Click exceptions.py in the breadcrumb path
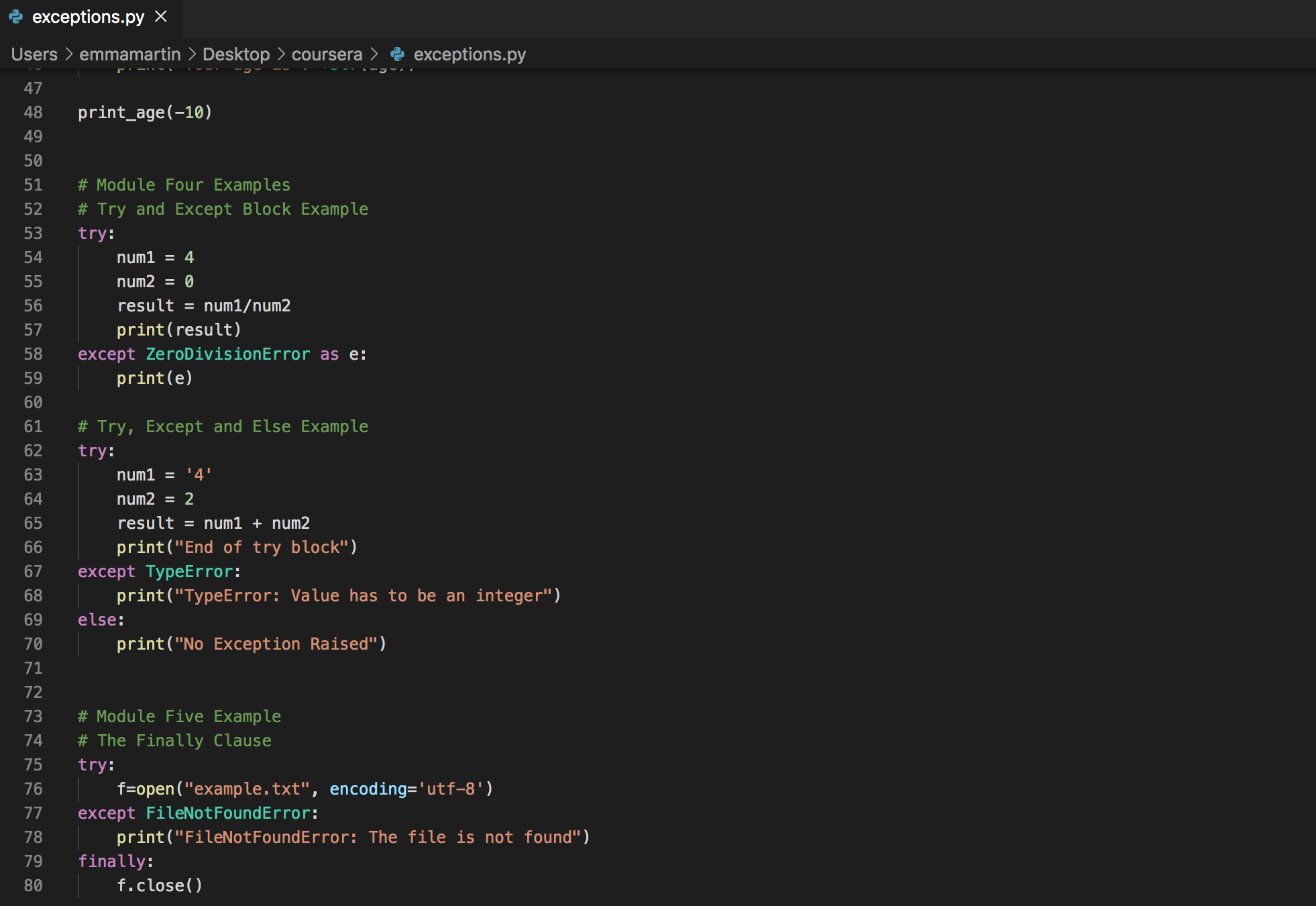The height and width of the screenshot is (906, 1316). tap(470, 54)
